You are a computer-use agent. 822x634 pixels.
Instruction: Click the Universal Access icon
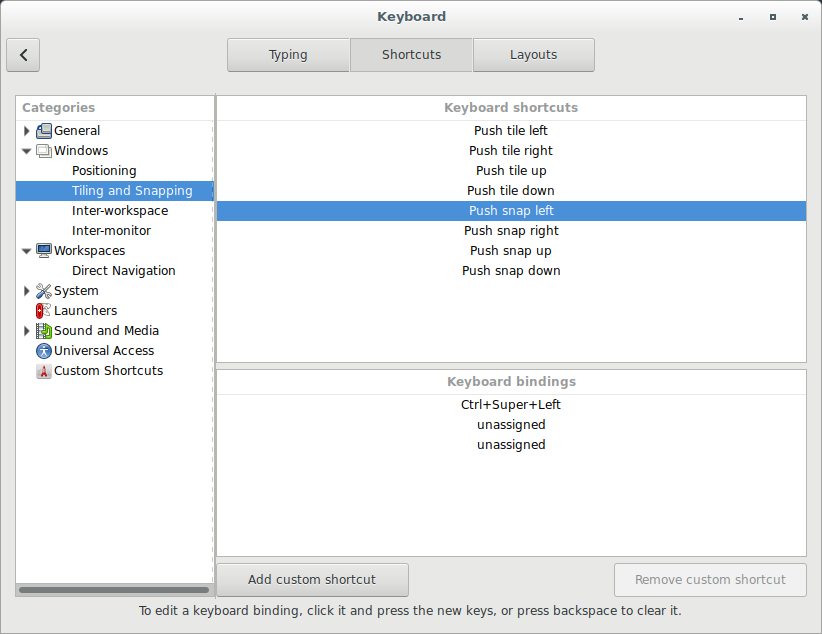coord(44,351)
